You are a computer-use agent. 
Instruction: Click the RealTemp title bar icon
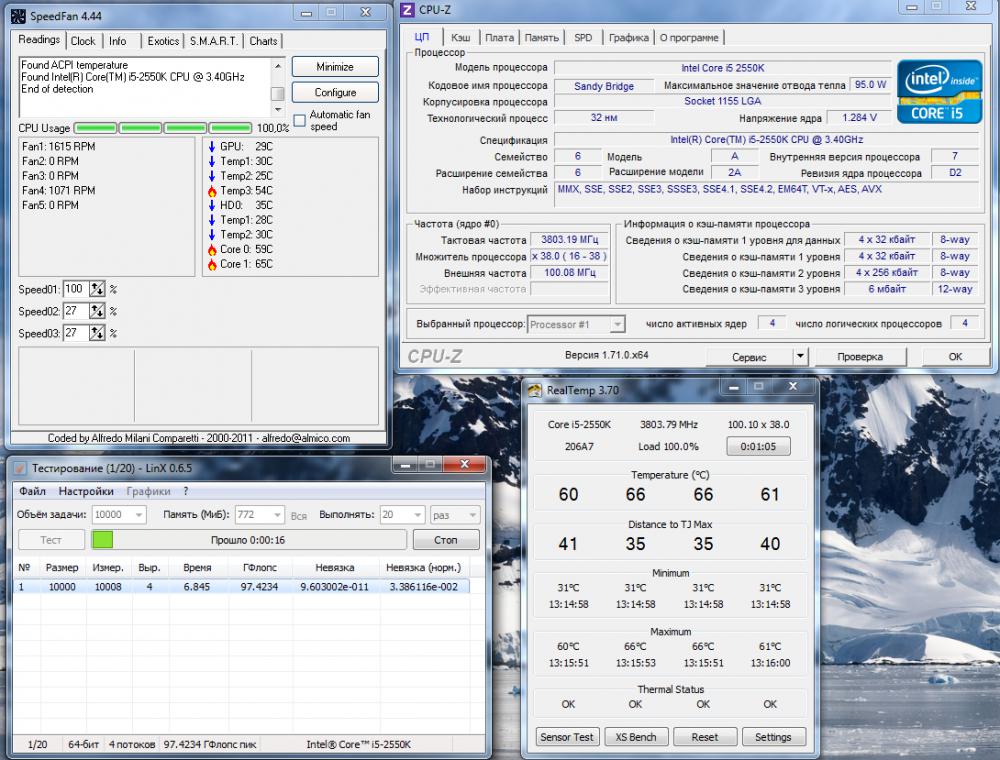534,390
